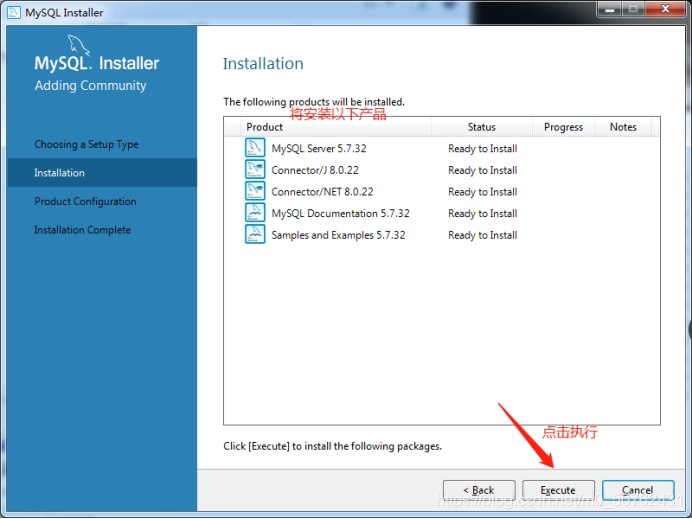Screen dimensions: 692x519
Task: Click Ready to Install status for Connector/NET
Action: coord(483,192)
